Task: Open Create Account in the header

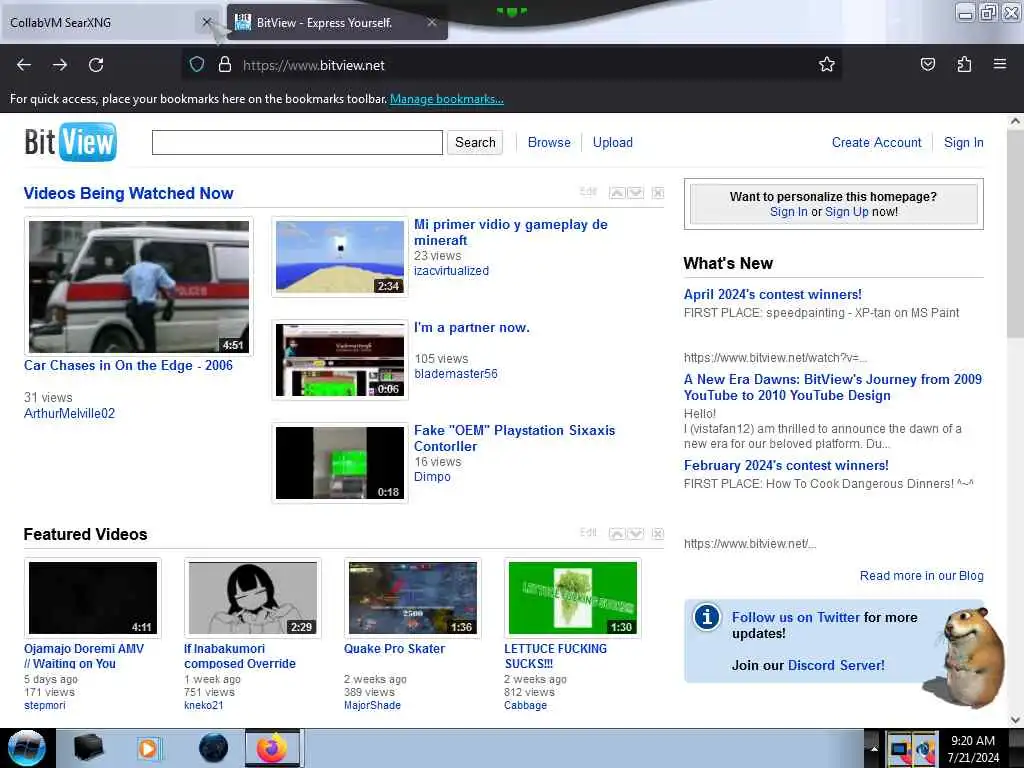Action: (x=876, y=142)
